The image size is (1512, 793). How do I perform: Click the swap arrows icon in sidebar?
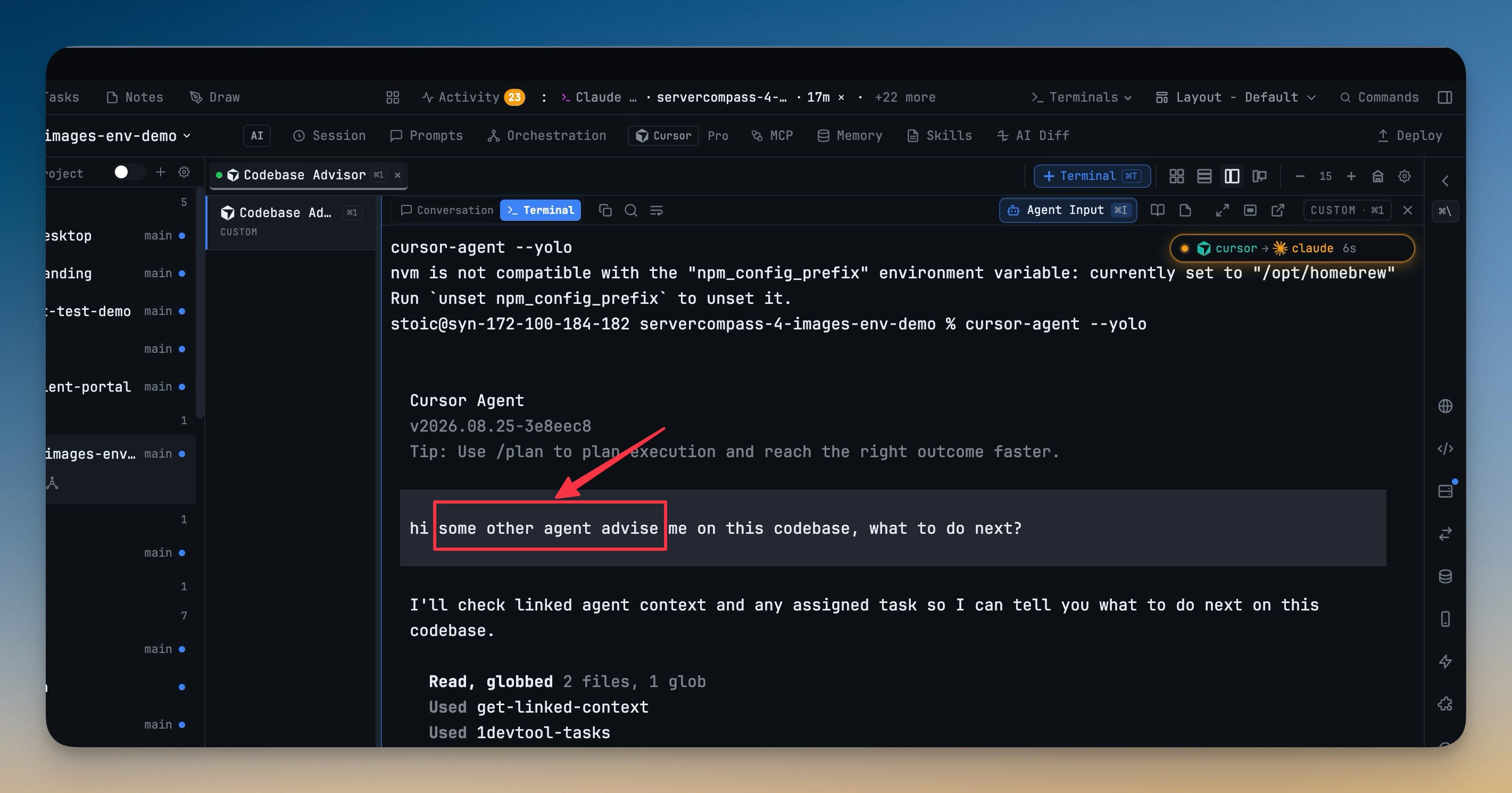(1445, 534)
